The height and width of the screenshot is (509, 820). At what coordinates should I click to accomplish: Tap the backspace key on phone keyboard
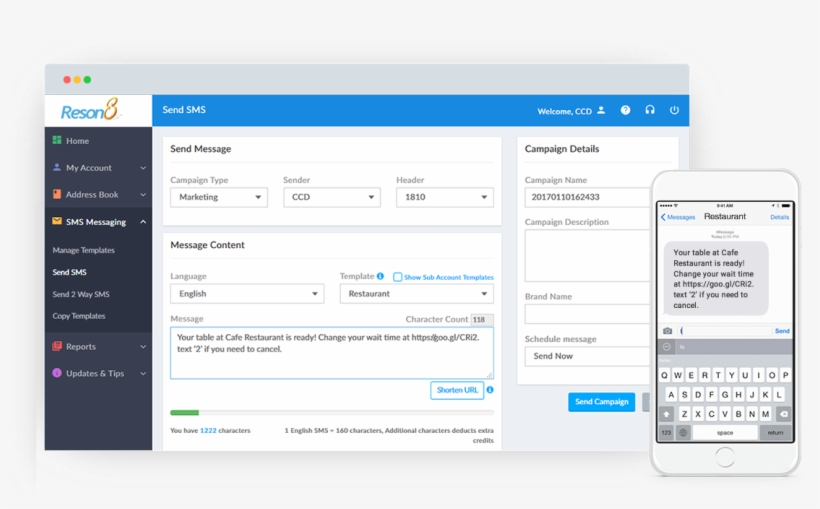(783, 414)
